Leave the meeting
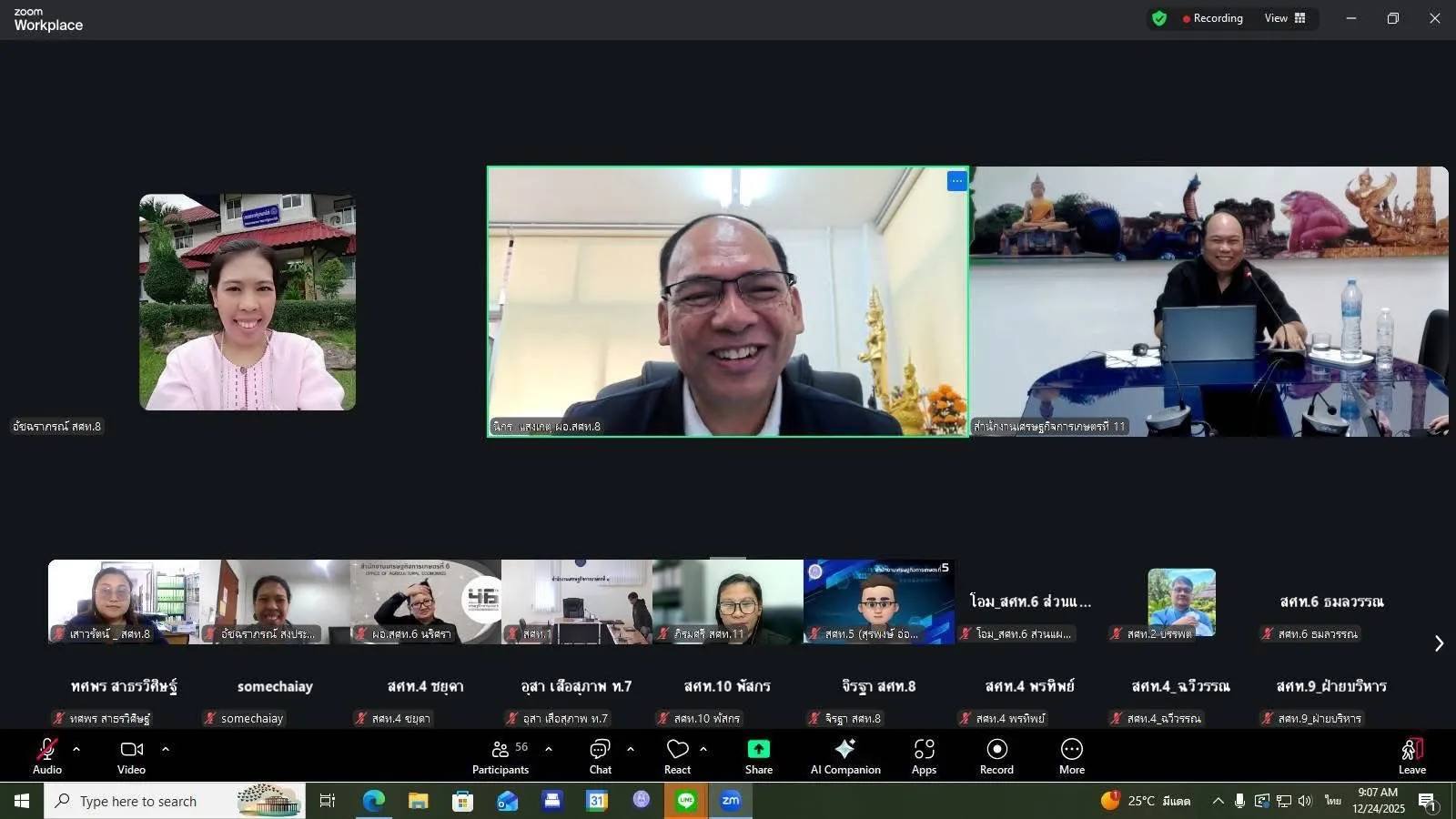The width and height of the screenshot is (1456, 819). coord(1411,755)
